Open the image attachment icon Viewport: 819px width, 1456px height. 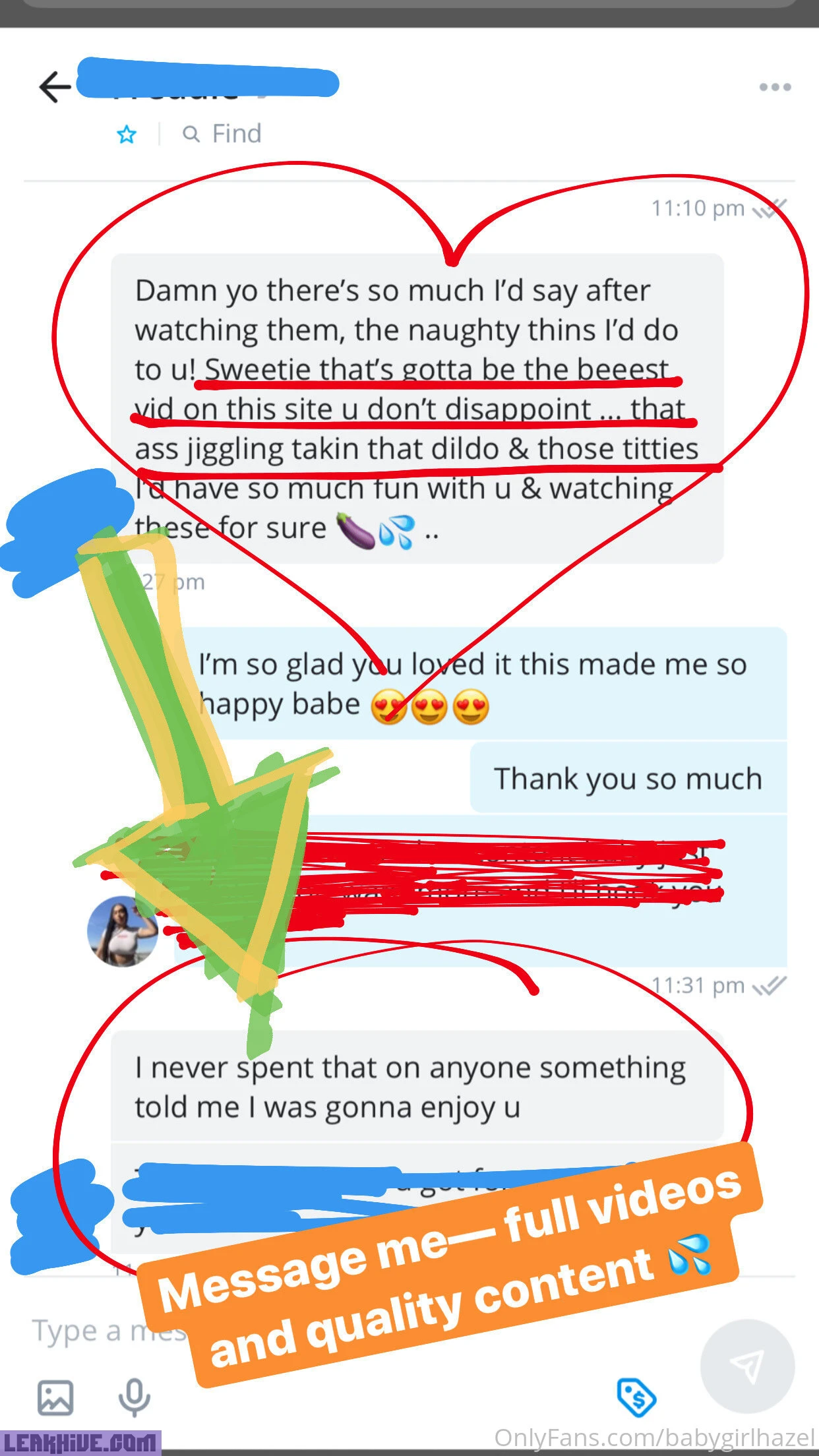[55, 1397]
